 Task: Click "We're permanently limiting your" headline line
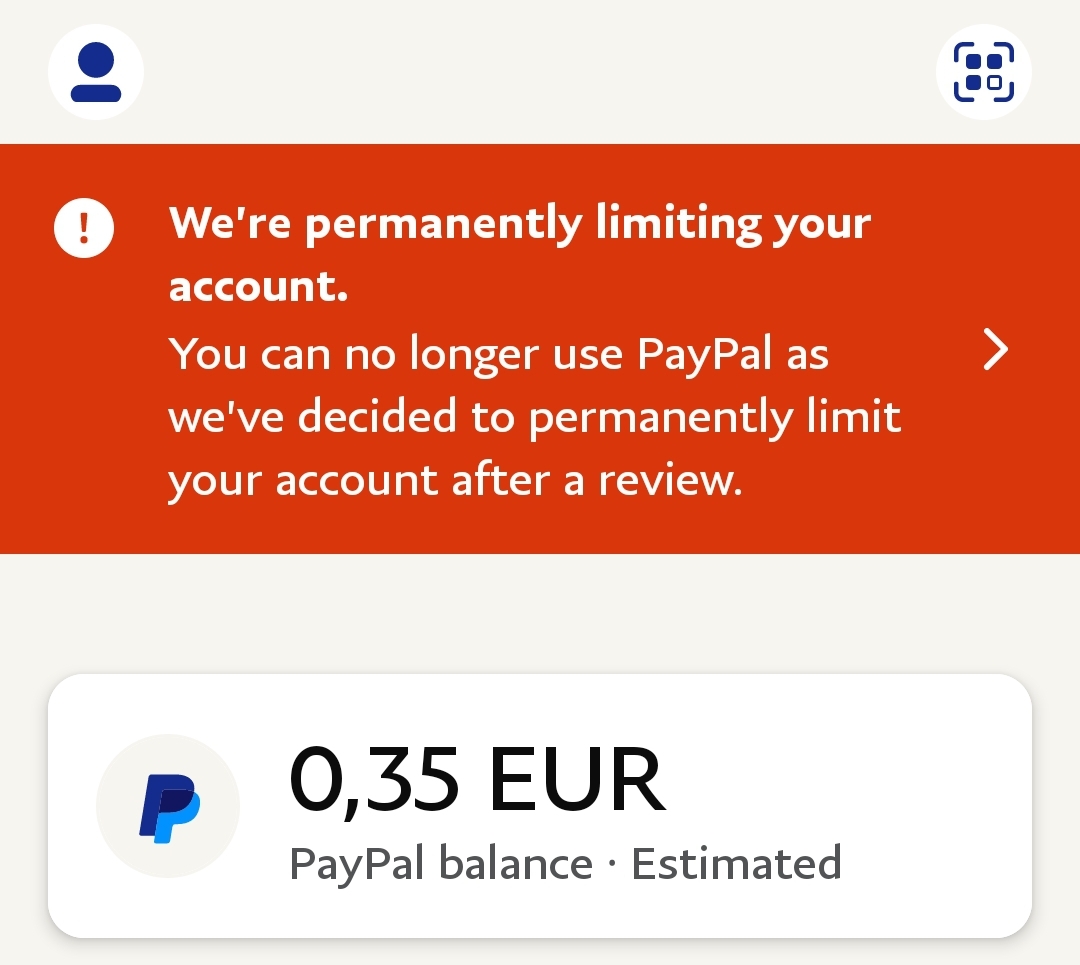(x=519, y=224)
